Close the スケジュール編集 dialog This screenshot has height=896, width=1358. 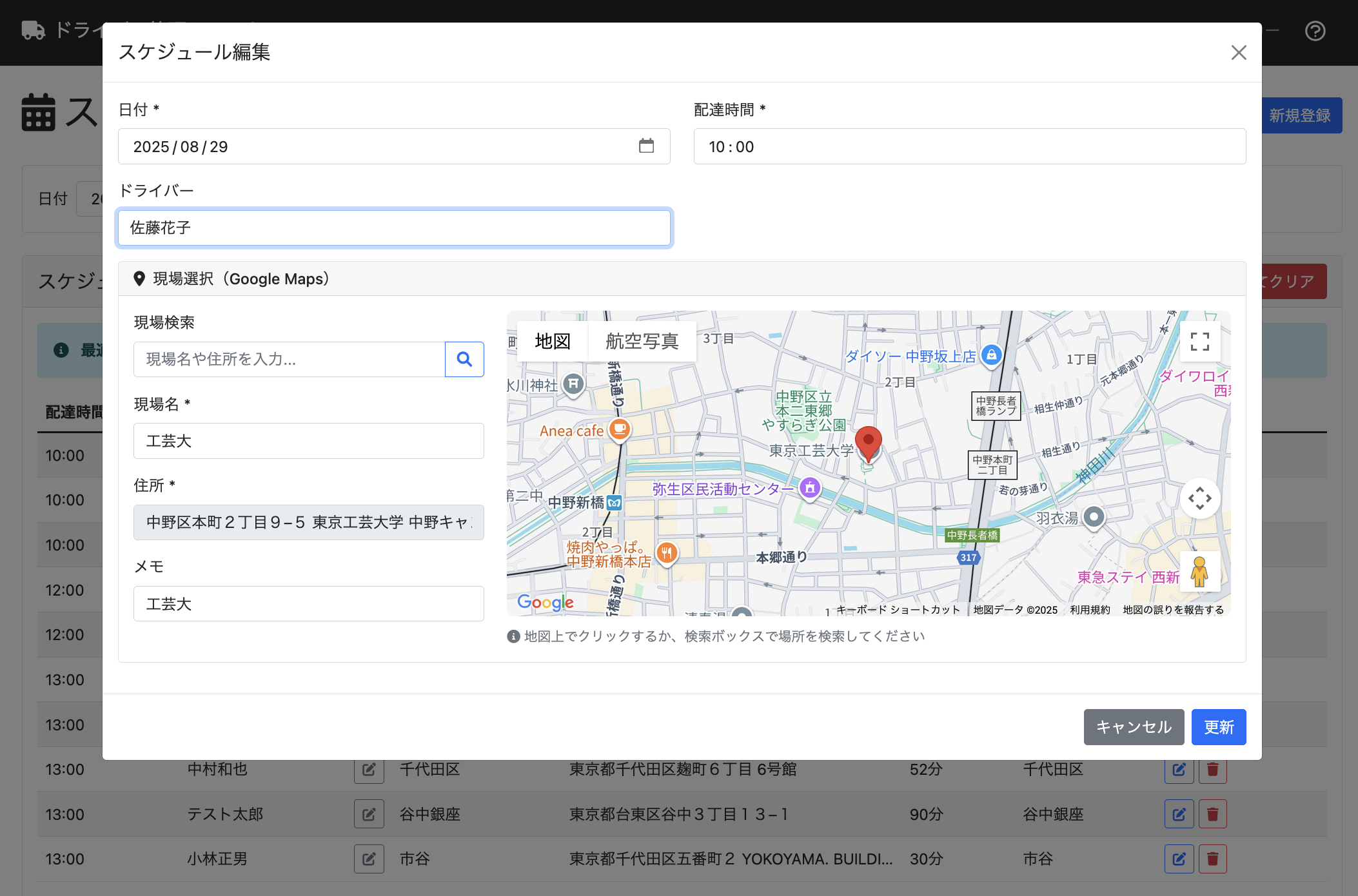point(1238,52)
